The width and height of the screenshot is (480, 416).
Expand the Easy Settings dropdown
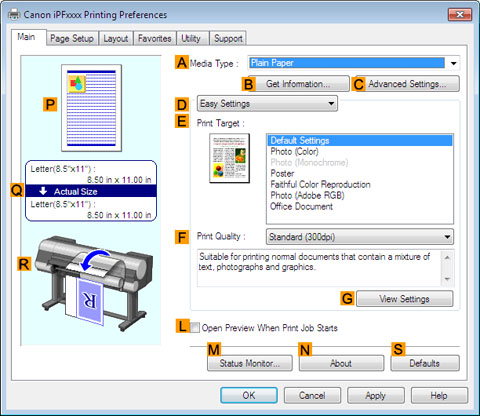267,104
